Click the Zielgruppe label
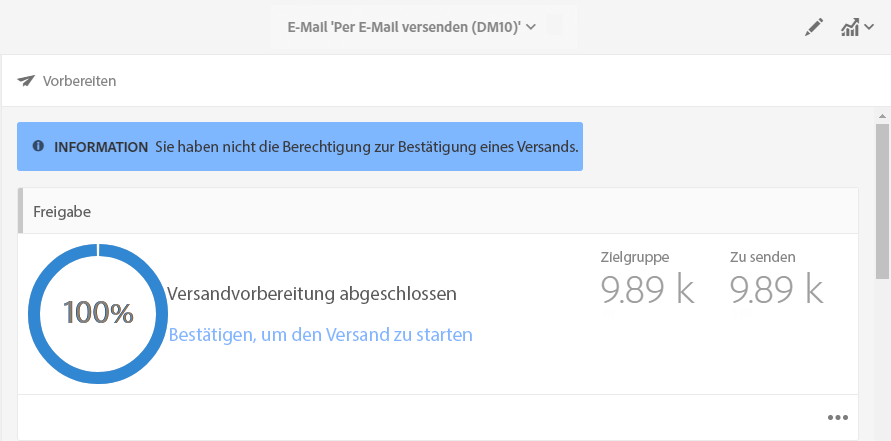This screenshot has height=441, width=891. [x=634, y=257]
